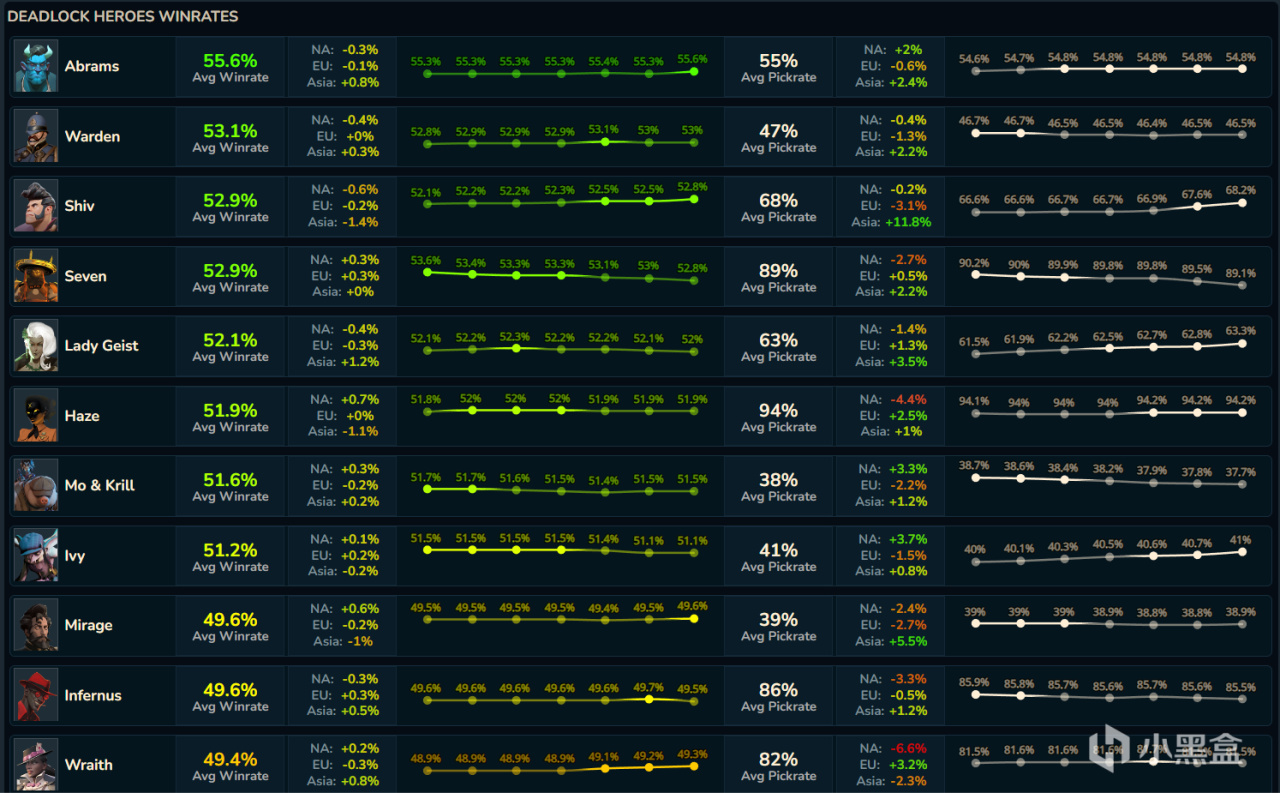The width and height of the screenshot is (1280, 793).
Task: Click the Haze hero portrait icon
Action: tap(36, 416)
